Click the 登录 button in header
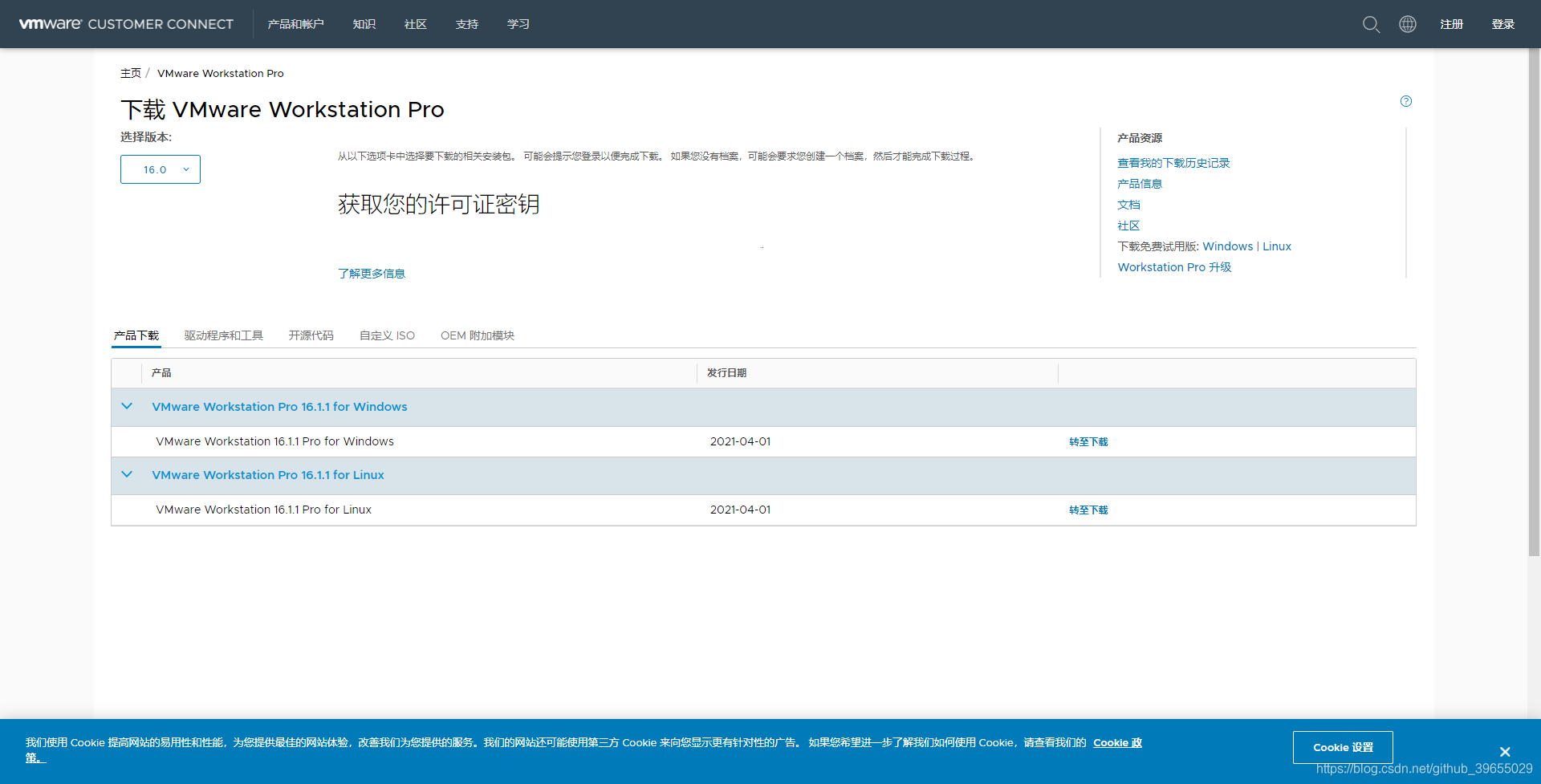 click(1502, 24)
